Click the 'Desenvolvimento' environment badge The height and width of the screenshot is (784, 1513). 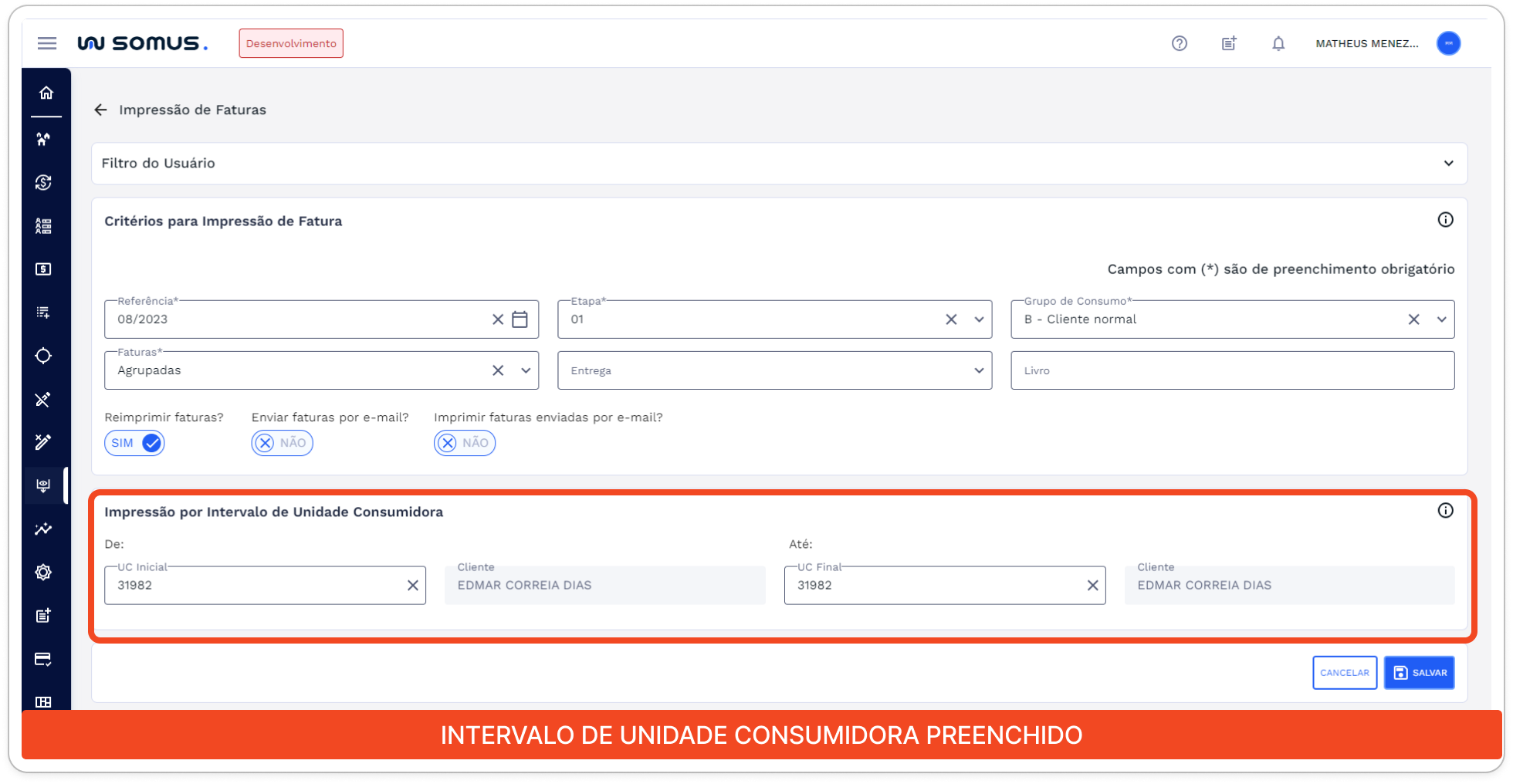coord(291,43)
